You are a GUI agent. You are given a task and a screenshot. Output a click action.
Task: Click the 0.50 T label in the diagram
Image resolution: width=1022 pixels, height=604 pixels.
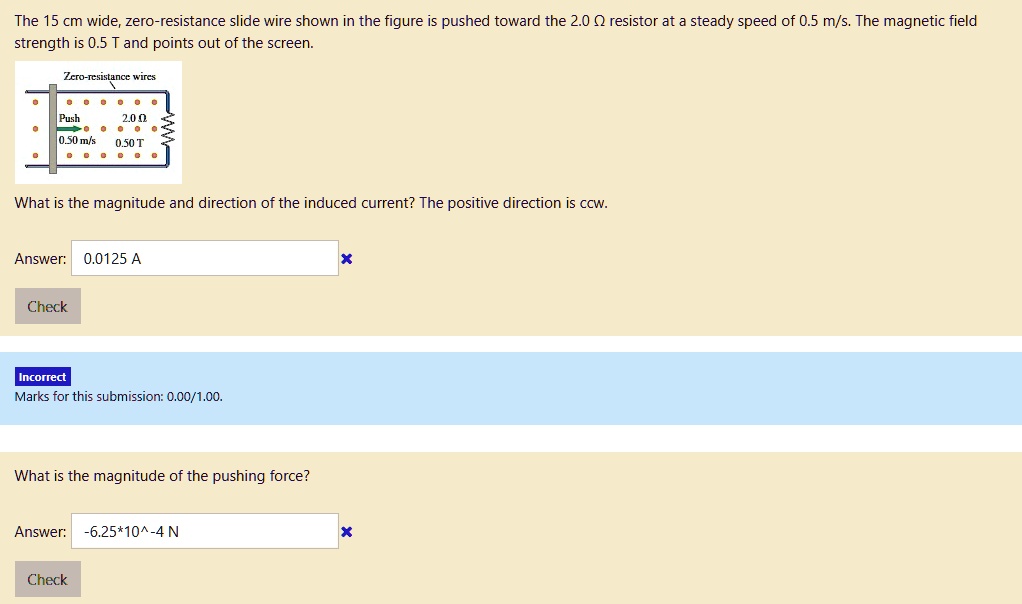(128, 143)
